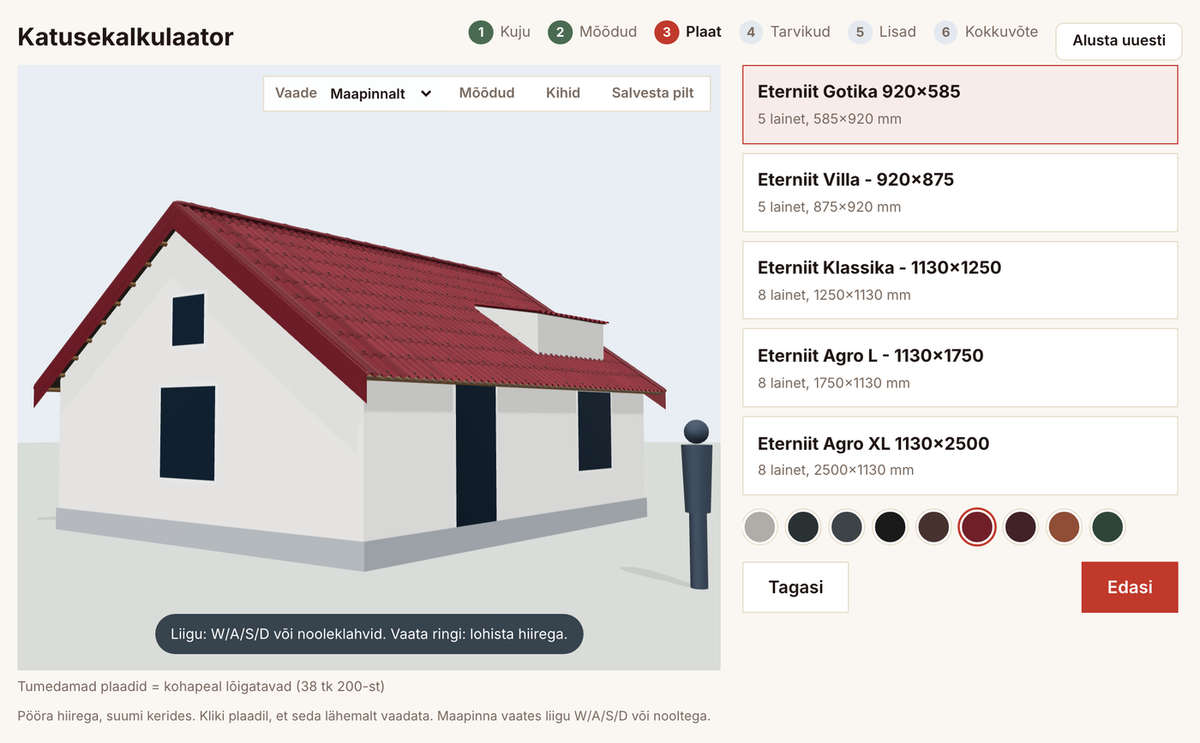Select the terracotta orange-brown color swatch
This screenshot has width=1200, height=743.
coord(1064,527)
